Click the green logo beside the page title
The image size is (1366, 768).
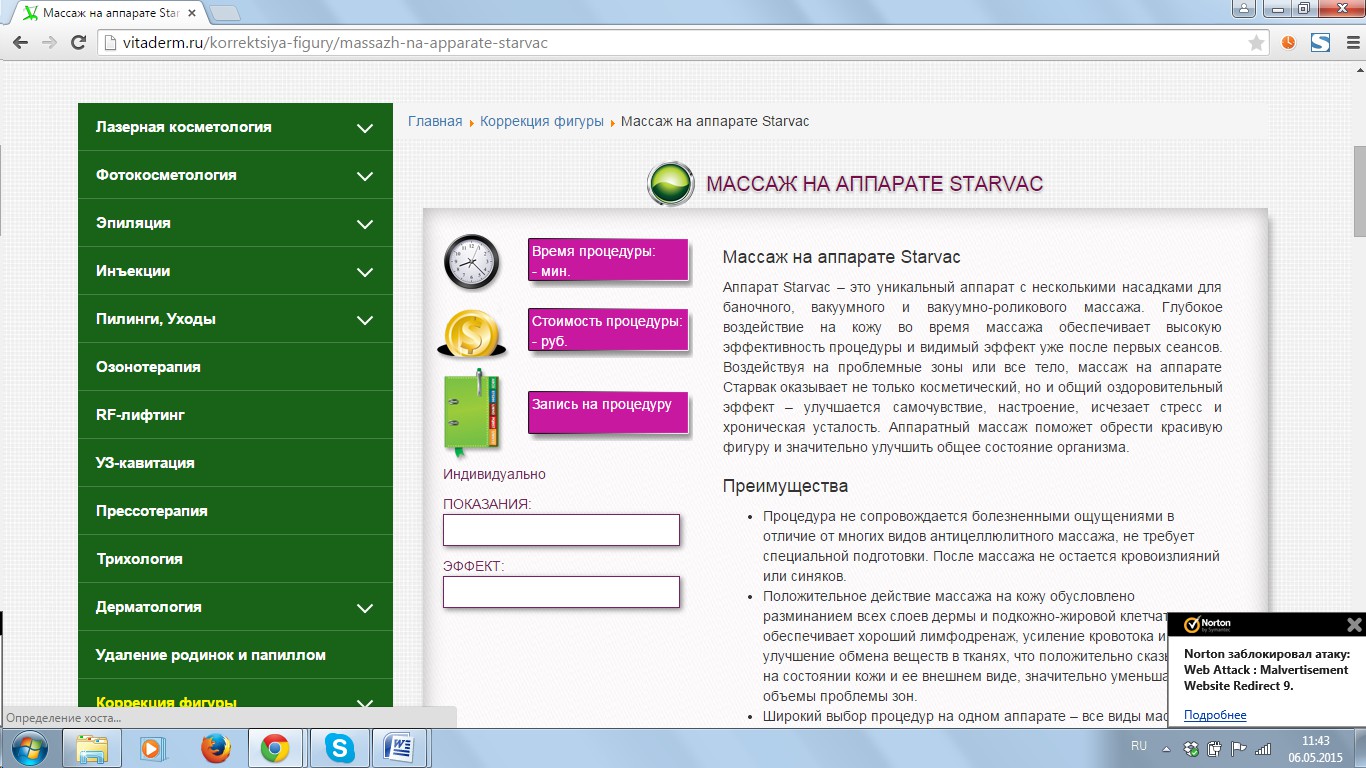click(670, 183)
